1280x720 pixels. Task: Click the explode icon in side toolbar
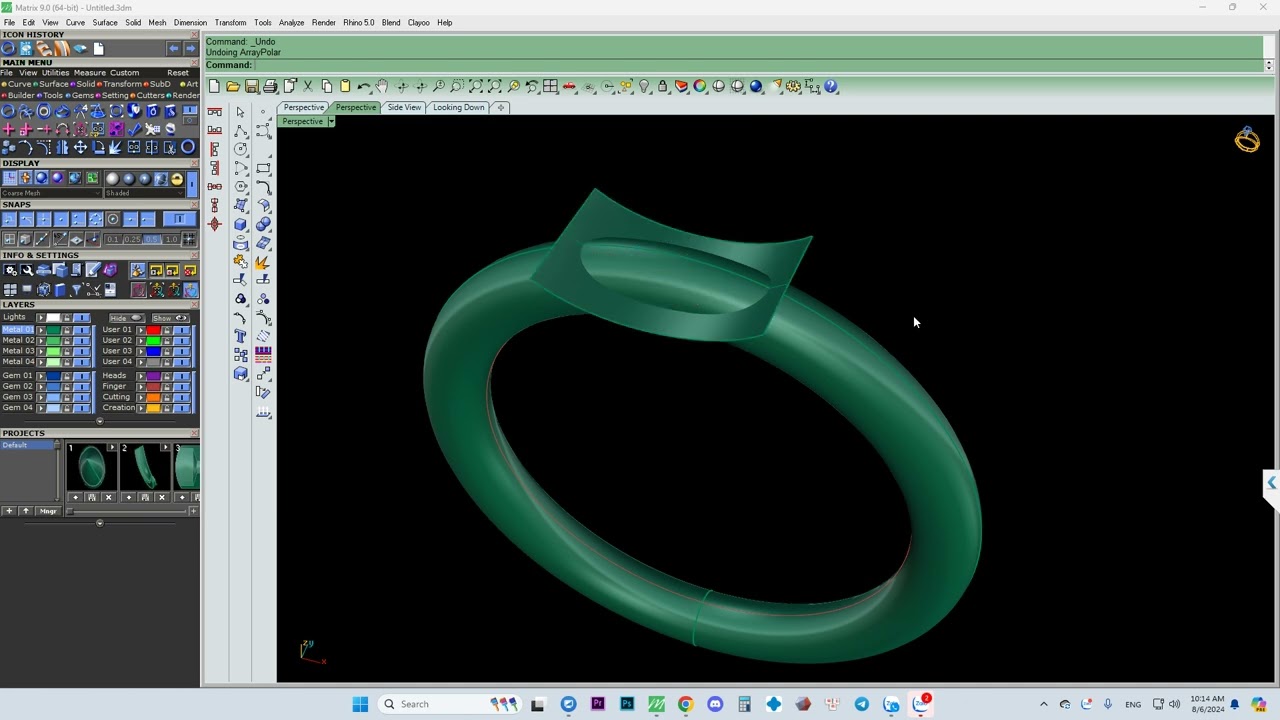click(x=262, y=262)
